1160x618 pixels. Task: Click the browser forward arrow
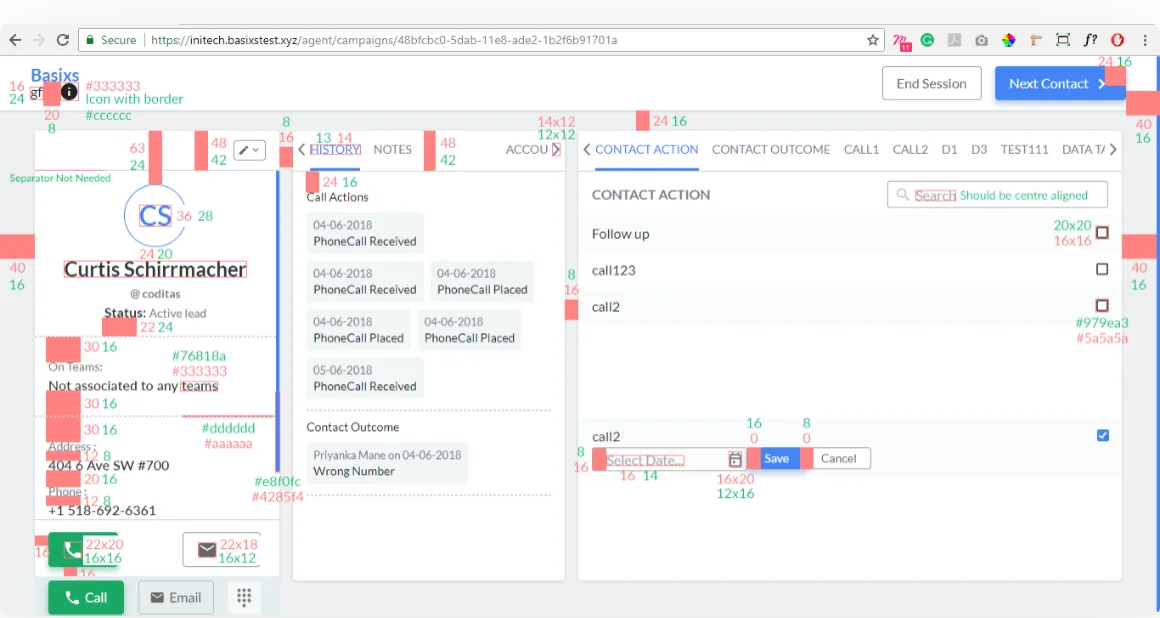click(38, 40)
